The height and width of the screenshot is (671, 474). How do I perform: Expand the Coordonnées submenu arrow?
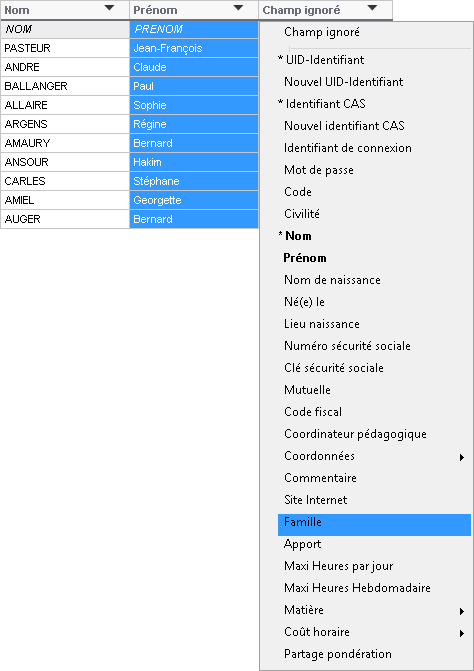[x=462, y=457]
